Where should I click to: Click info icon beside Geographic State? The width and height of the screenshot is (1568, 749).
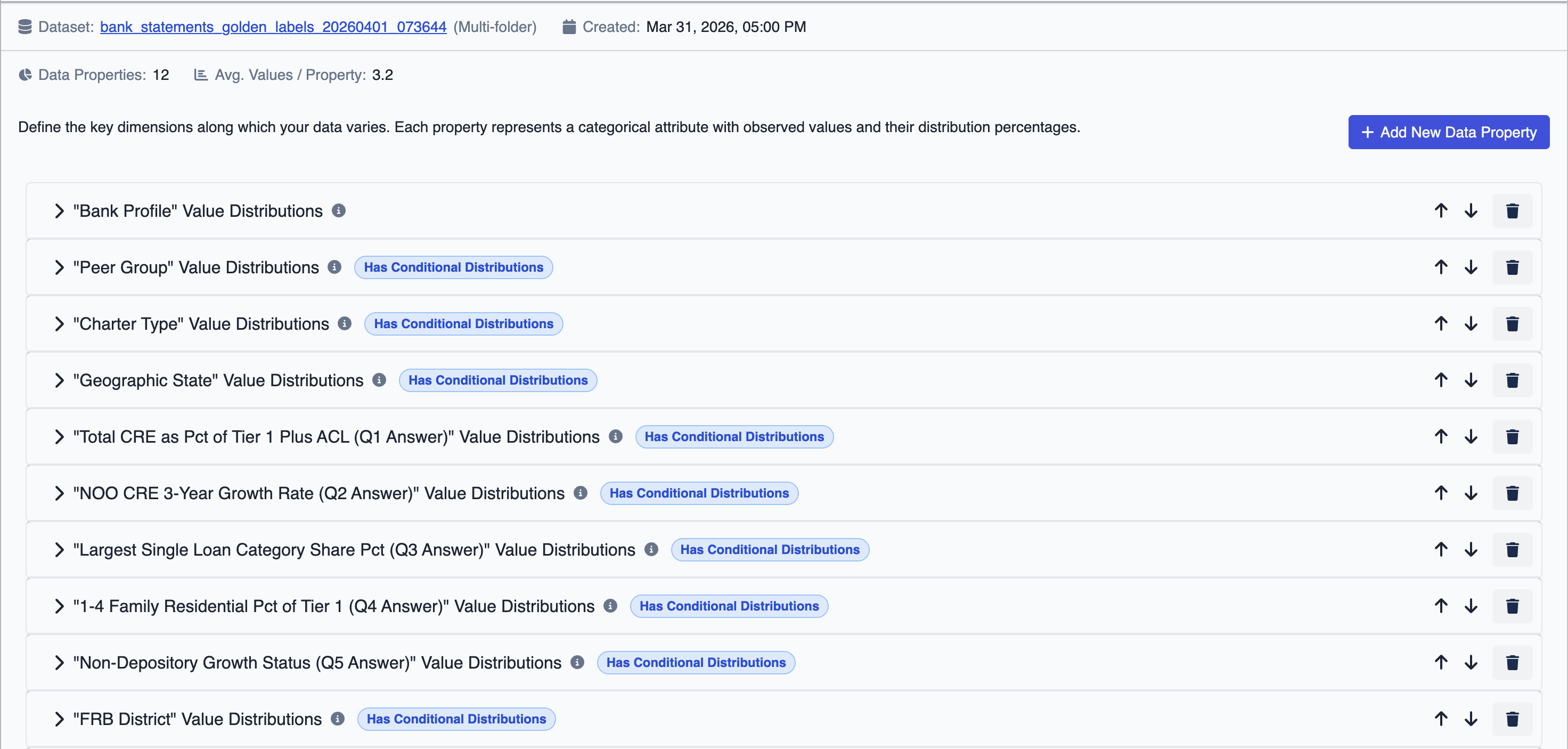pos(379,380)
